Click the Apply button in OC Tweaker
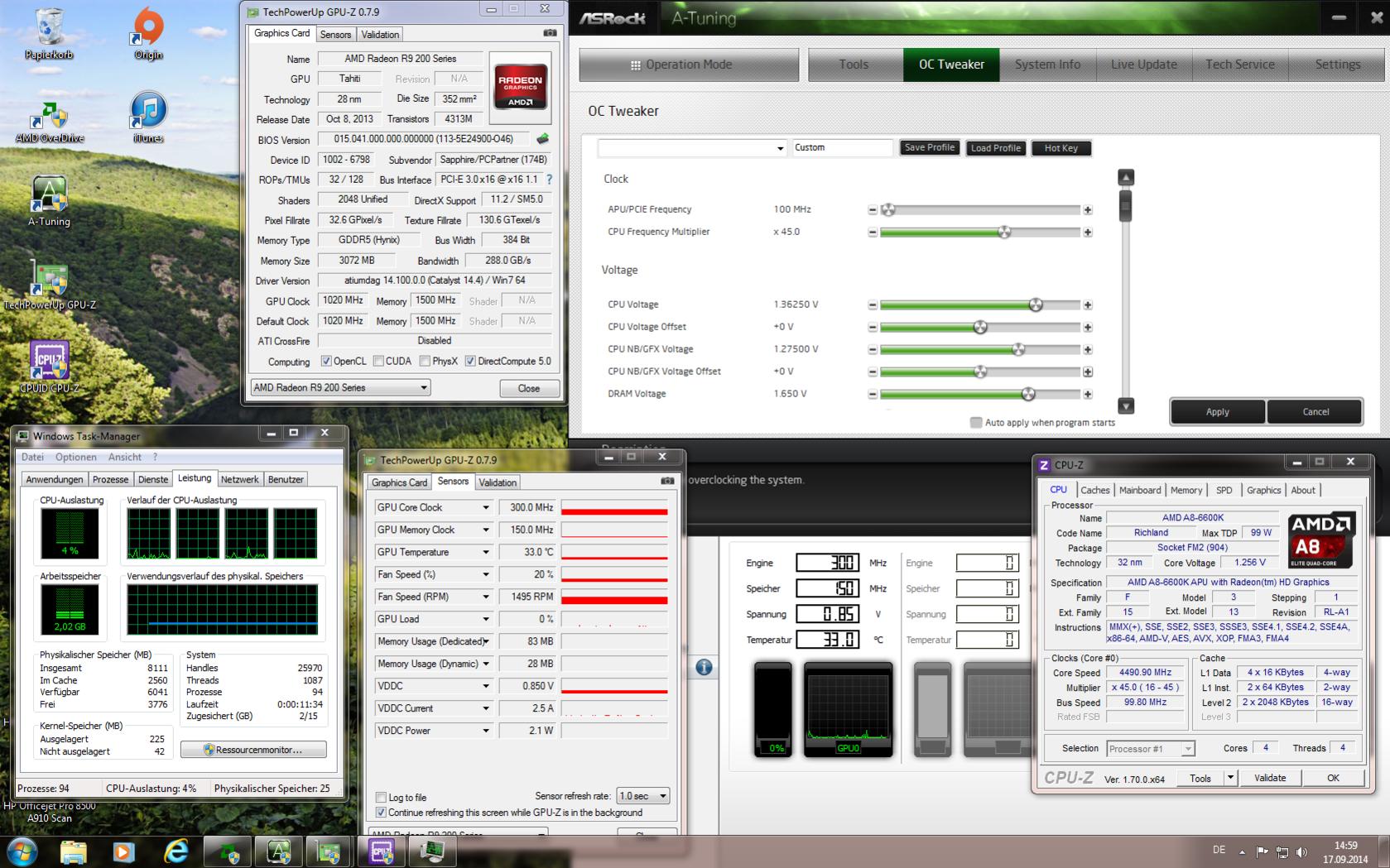 point(1217,411)
